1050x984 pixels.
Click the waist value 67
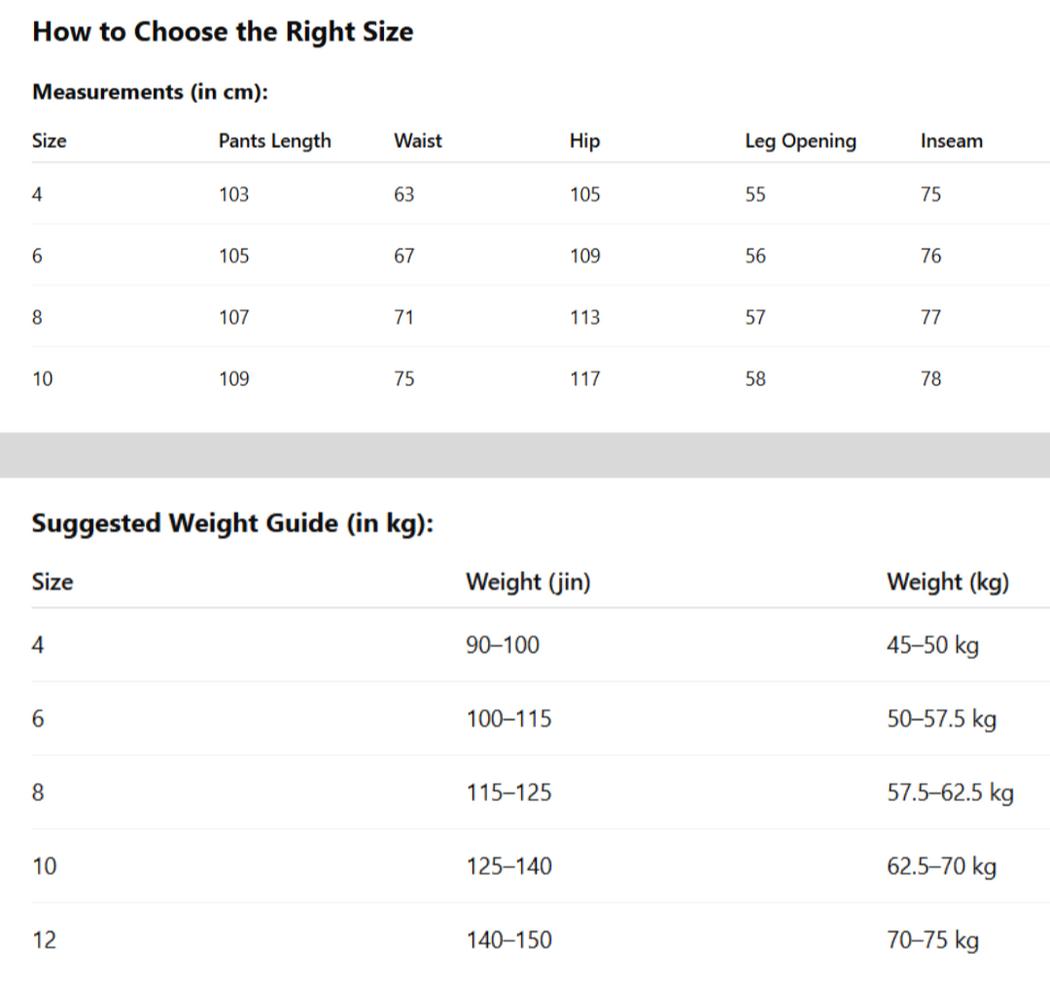pos(403,256)
